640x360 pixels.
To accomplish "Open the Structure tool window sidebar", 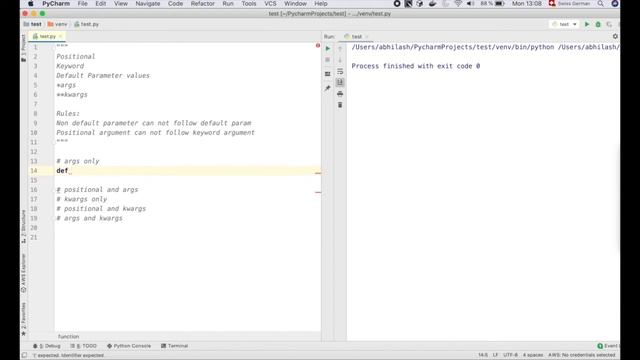I will click(24, 227).
